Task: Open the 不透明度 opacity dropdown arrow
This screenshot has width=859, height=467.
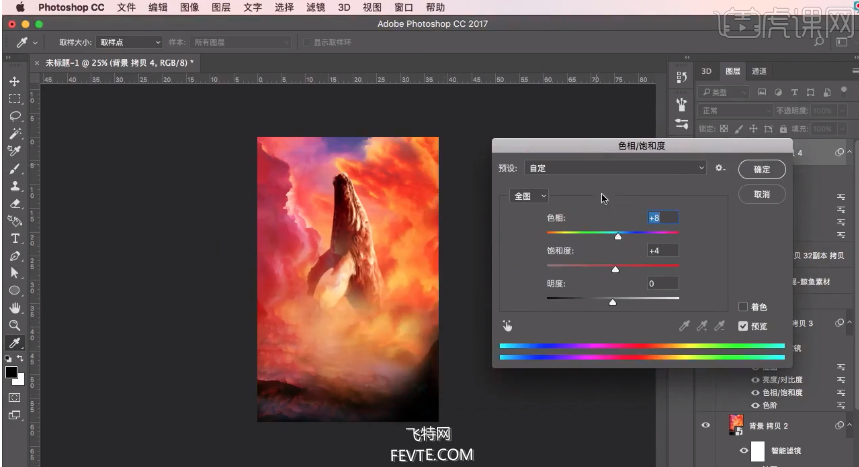Action: [x=843, y=111]
